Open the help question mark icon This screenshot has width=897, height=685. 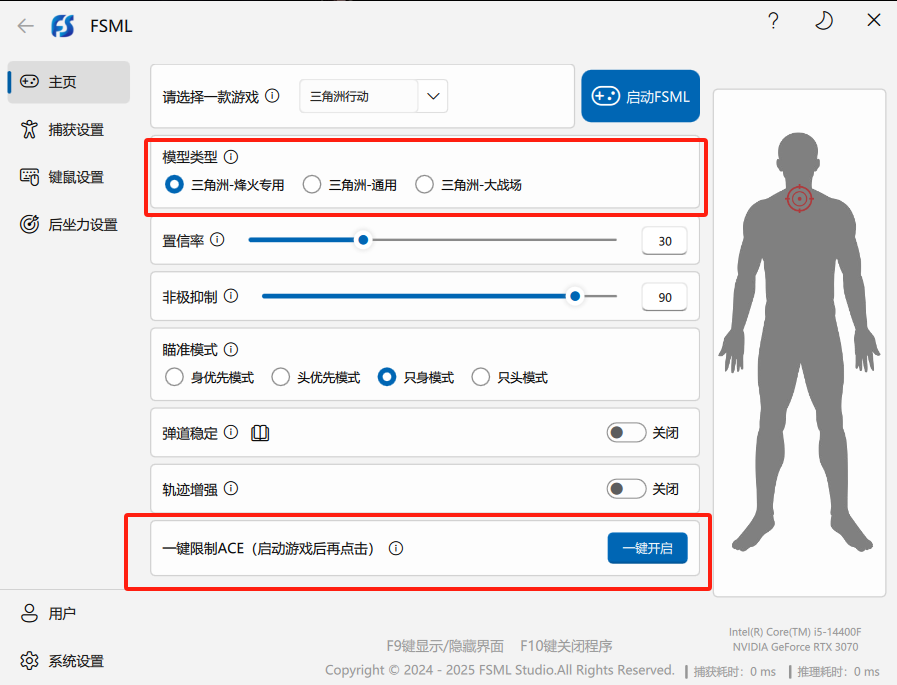tap(773, 21)
